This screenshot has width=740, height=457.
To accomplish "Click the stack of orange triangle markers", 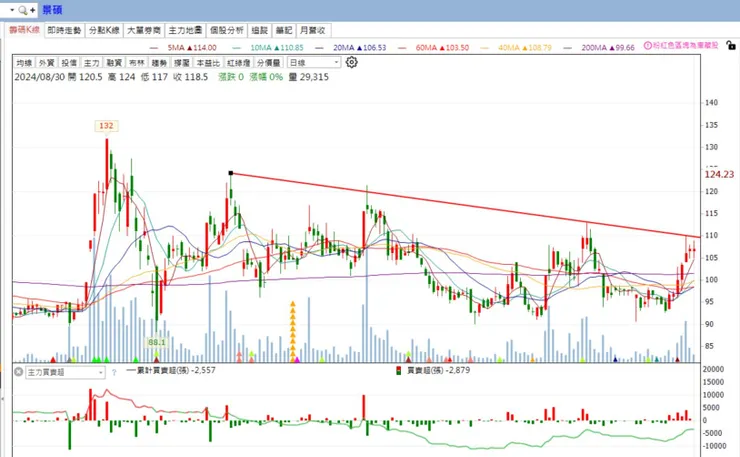I will click(293, 331).
